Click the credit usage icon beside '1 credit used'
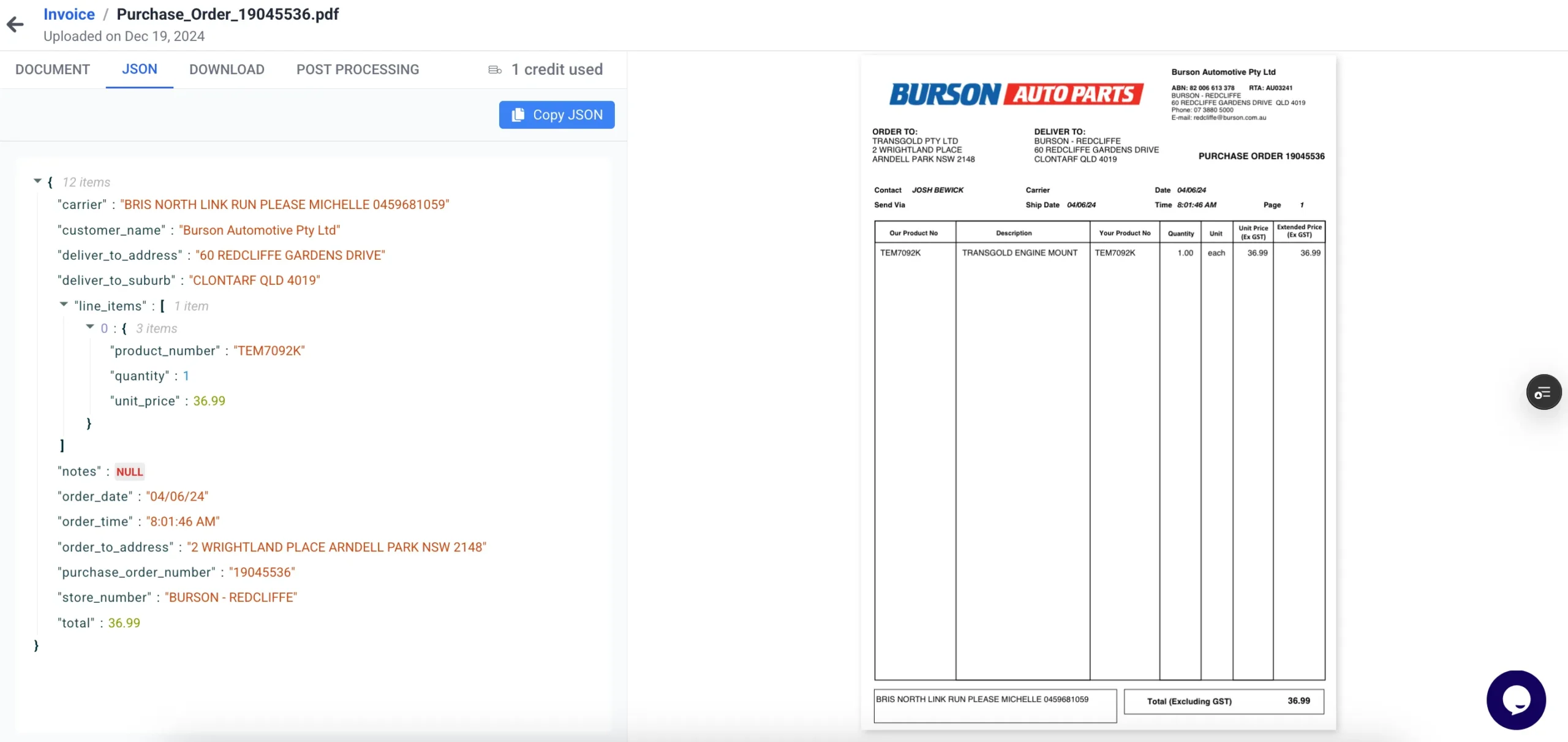The height and width of the screenshot is (742, 1568). (x=494, y=69)
